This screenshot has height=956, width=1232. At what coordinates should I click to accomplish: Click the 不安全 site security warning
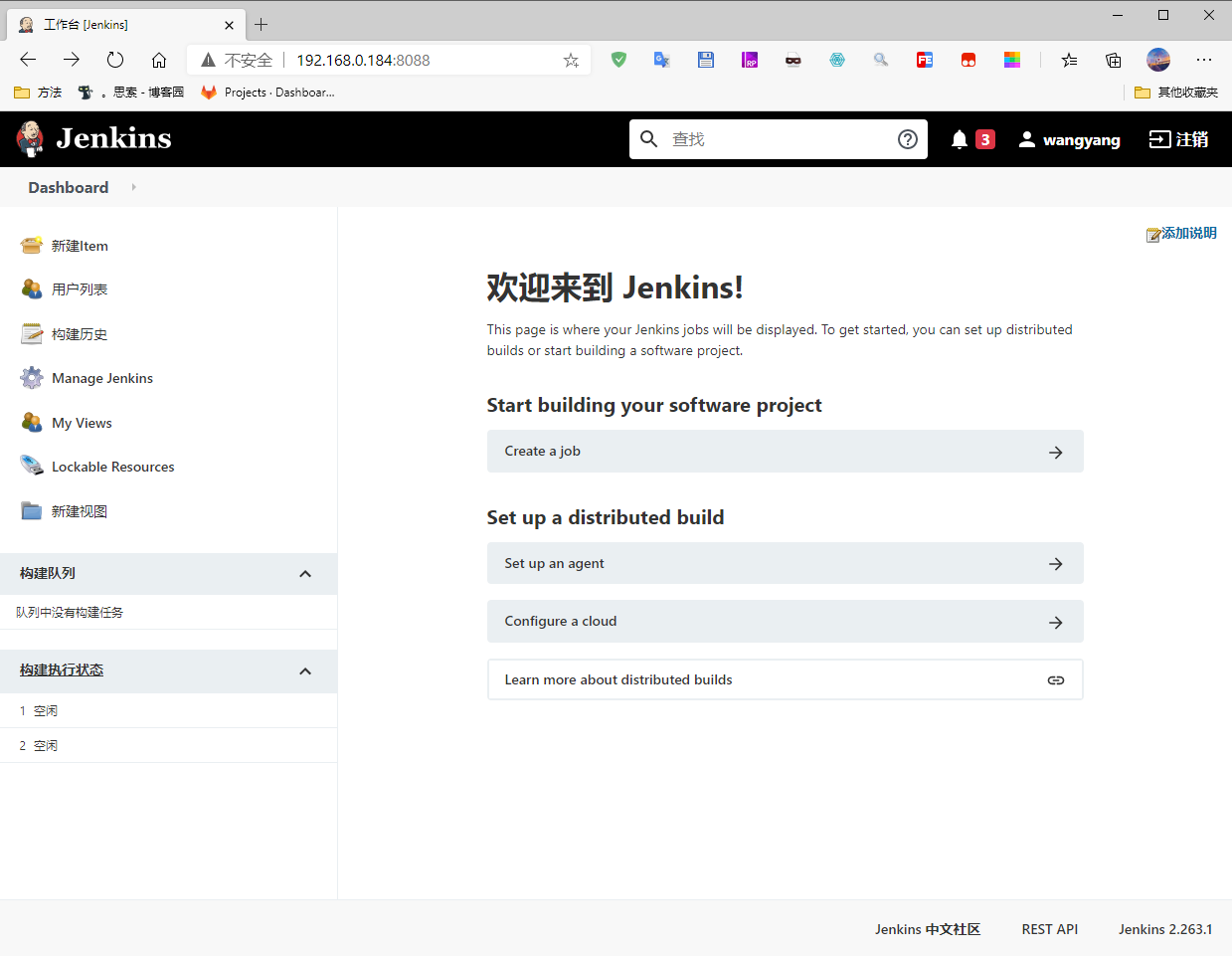click(x=237, y=60)
